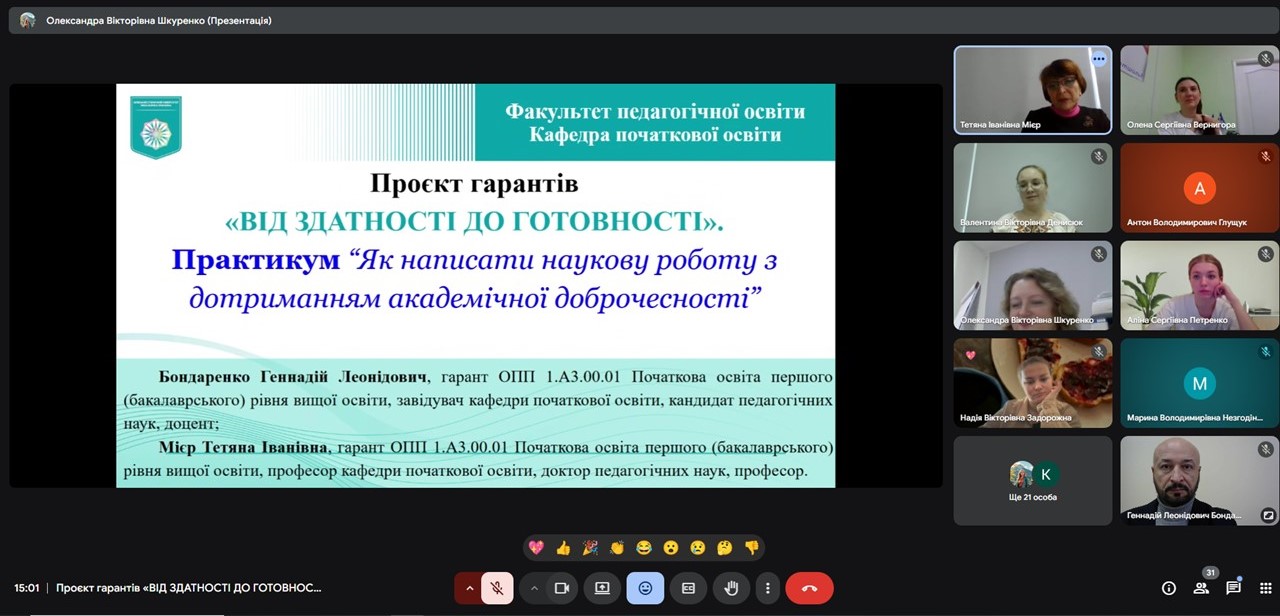
Task: Open the more options three-dot menu
Action: pyautogui.click(x=767, y=588)
